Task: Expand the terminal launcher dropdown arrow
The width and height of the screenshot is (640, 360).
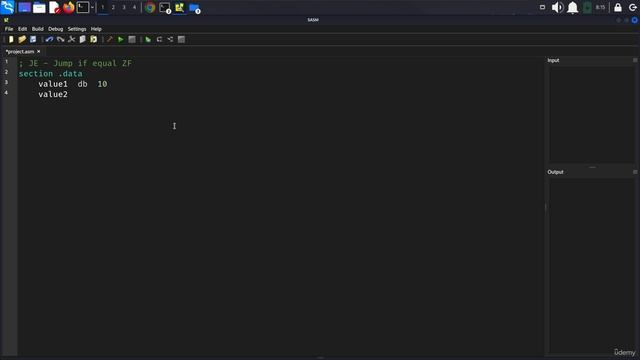Action: click(92, 7)
